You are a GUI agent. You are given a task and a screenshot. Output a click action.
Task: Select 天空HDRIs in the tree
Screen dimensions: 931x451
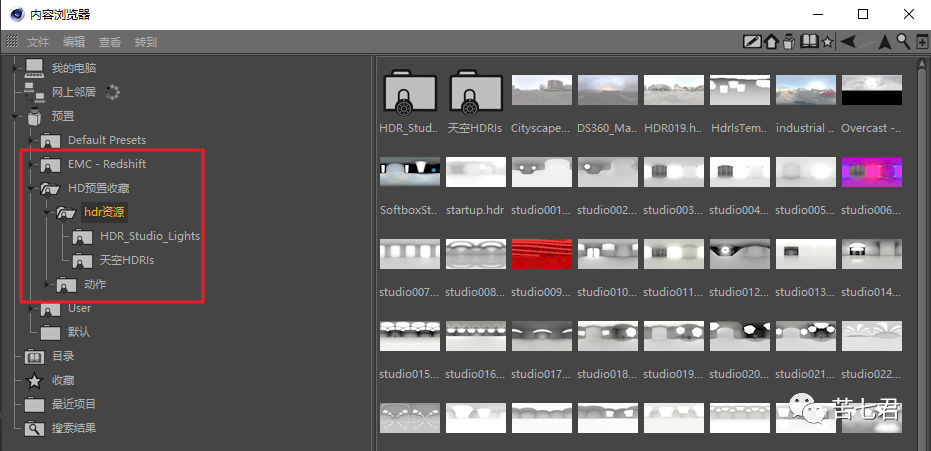(127, 260)
